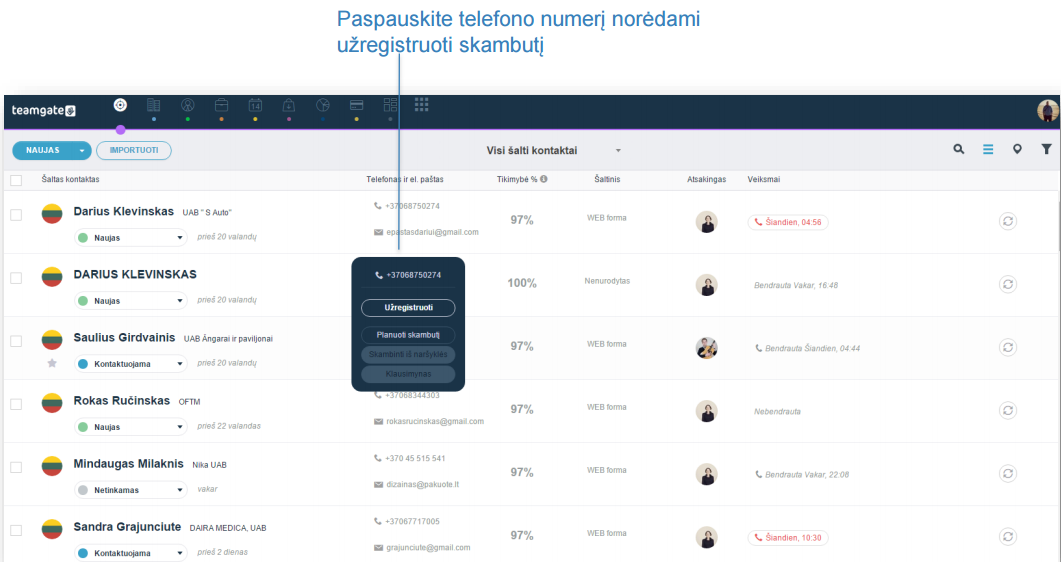Screen dimensions: 1061x562
Task: Click the teamgate logo
Action: (43, 110)
